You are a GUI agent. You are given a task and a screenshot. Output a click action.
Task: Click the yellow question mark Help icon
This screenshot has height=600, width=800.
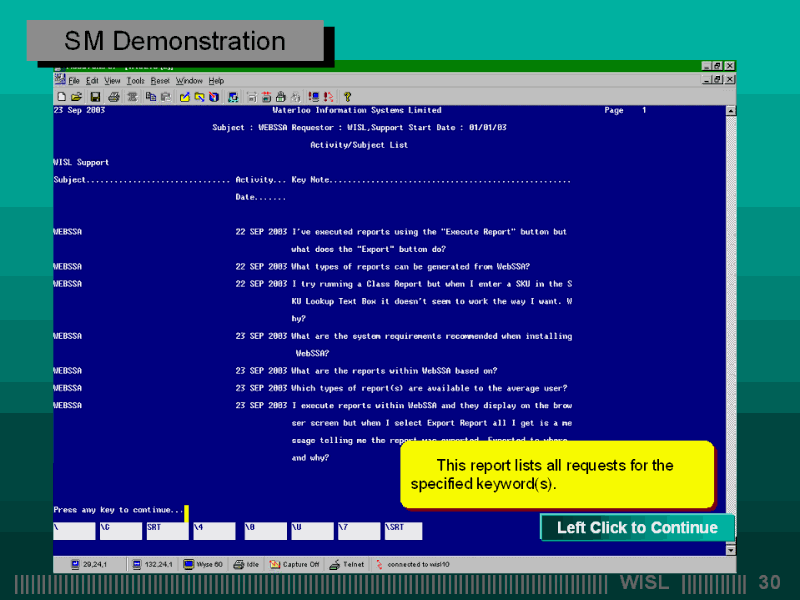click(x=347, y=97)
